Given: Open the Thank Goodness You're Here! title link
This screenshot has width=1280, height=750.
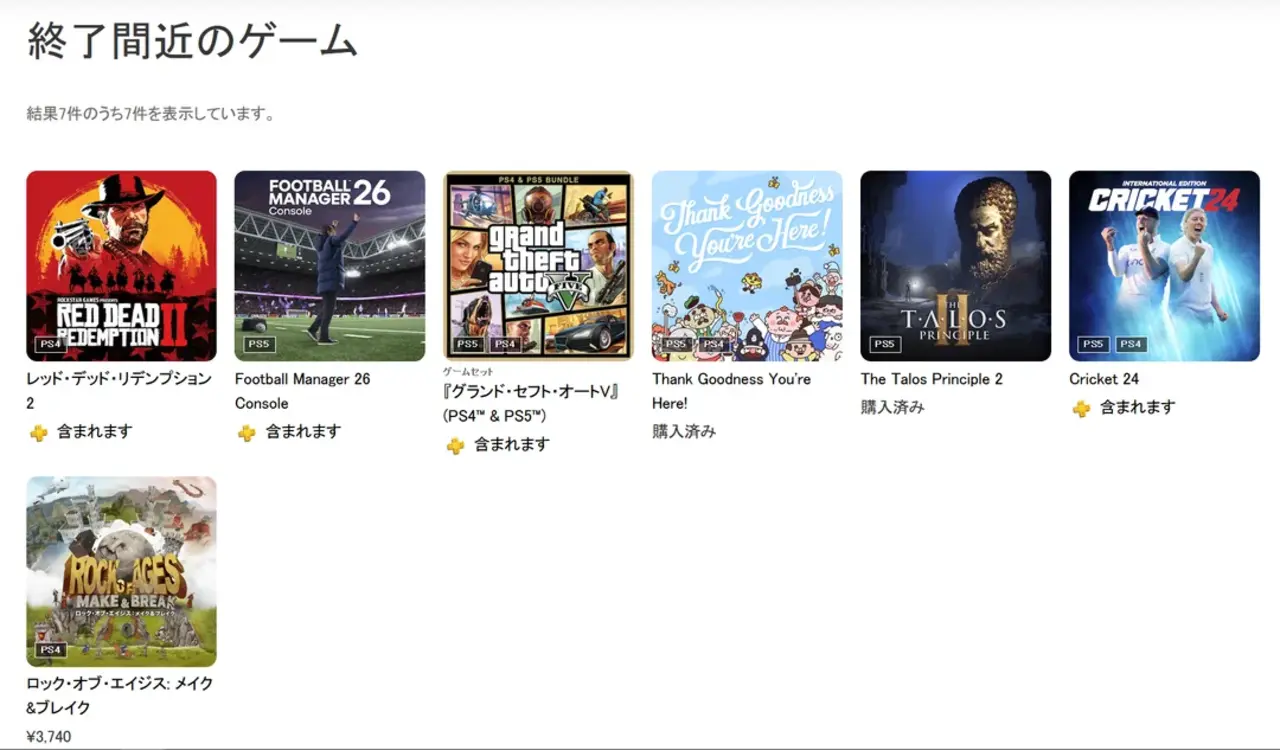Looking at the screenshot, I should pyautogui.click(x=732, y=391).
